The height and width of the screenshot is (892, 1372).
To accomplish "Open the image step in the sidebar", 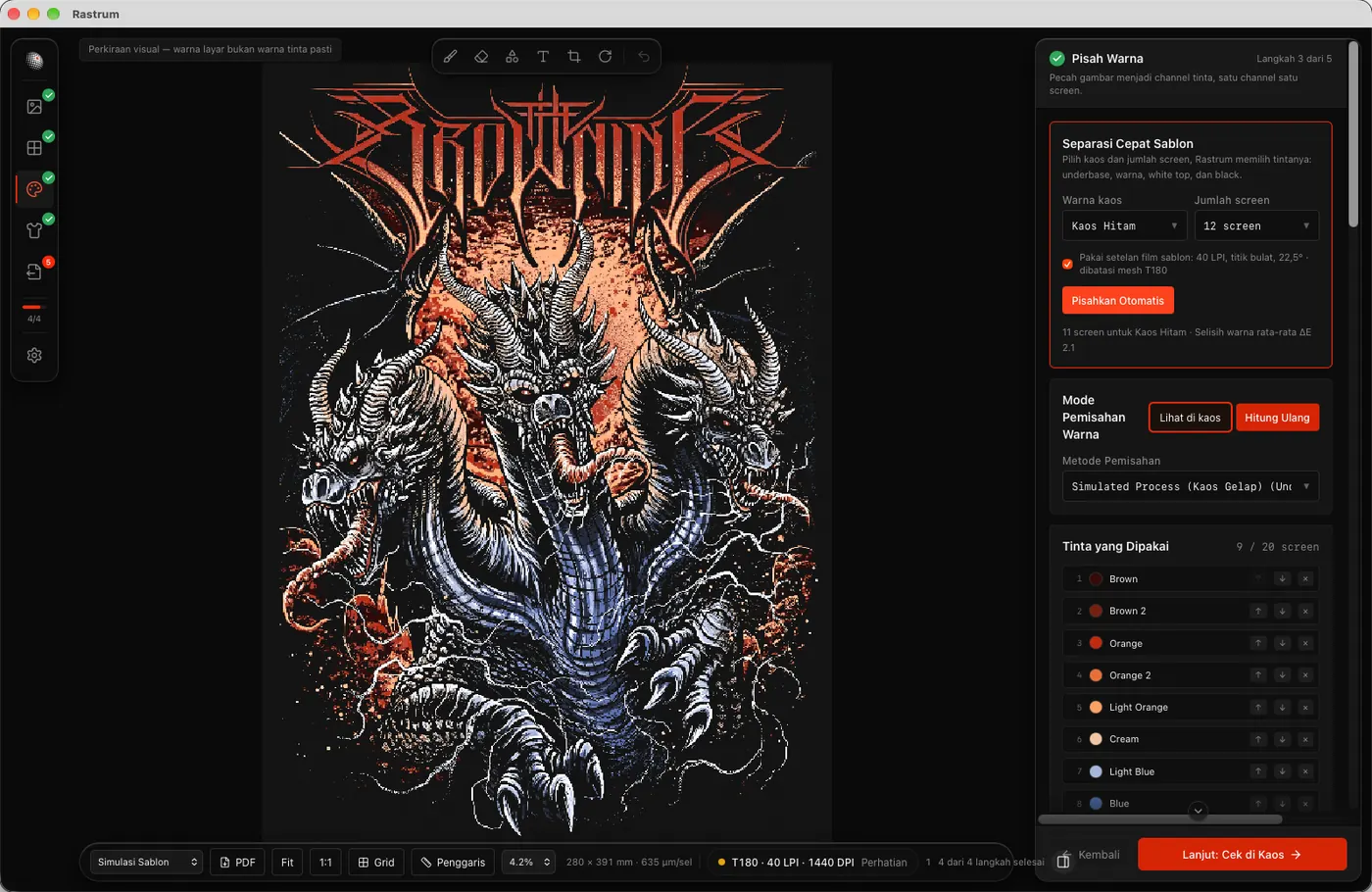I will pyautogui.click(x=34, y=107).
